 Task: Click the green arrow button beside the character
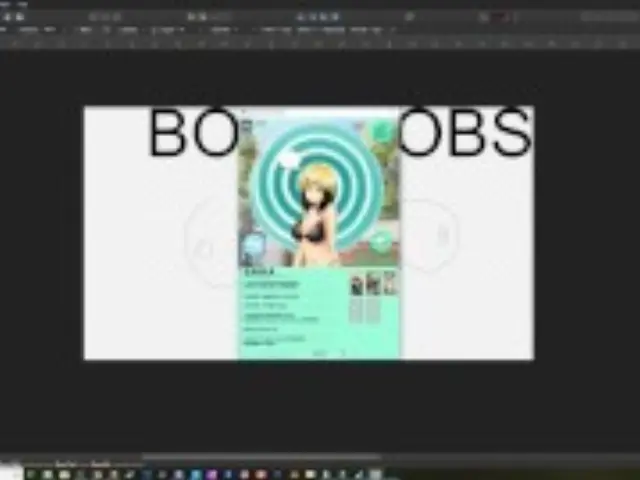tap(381, 242)
